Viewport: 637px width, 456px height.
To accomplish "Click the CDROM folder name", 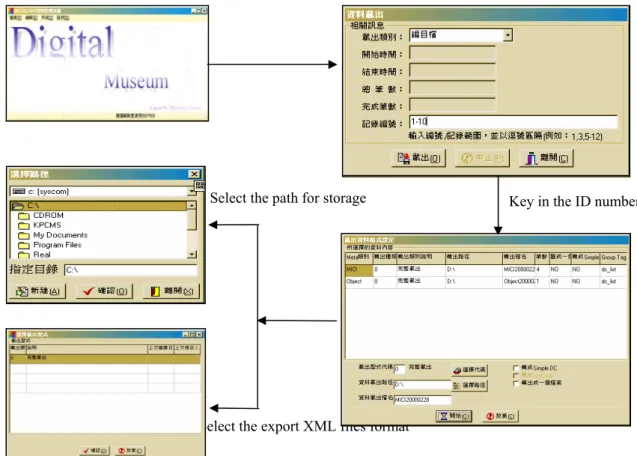I will click(48, 215).
